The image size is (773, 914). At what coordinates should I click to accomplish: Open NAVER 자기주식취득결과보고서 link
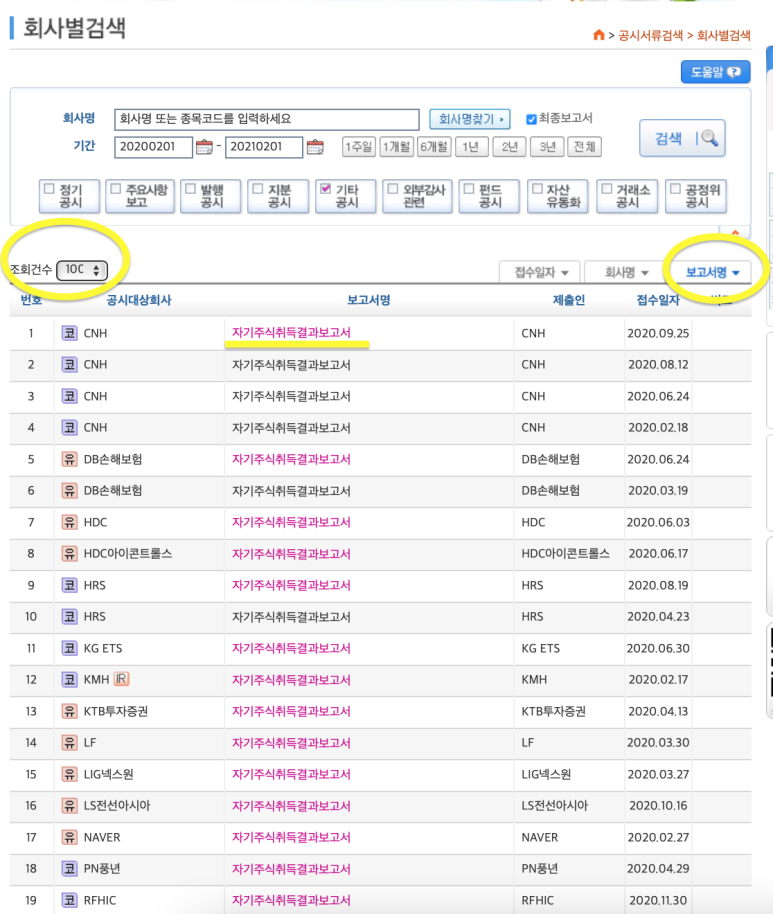click(291, 838)
